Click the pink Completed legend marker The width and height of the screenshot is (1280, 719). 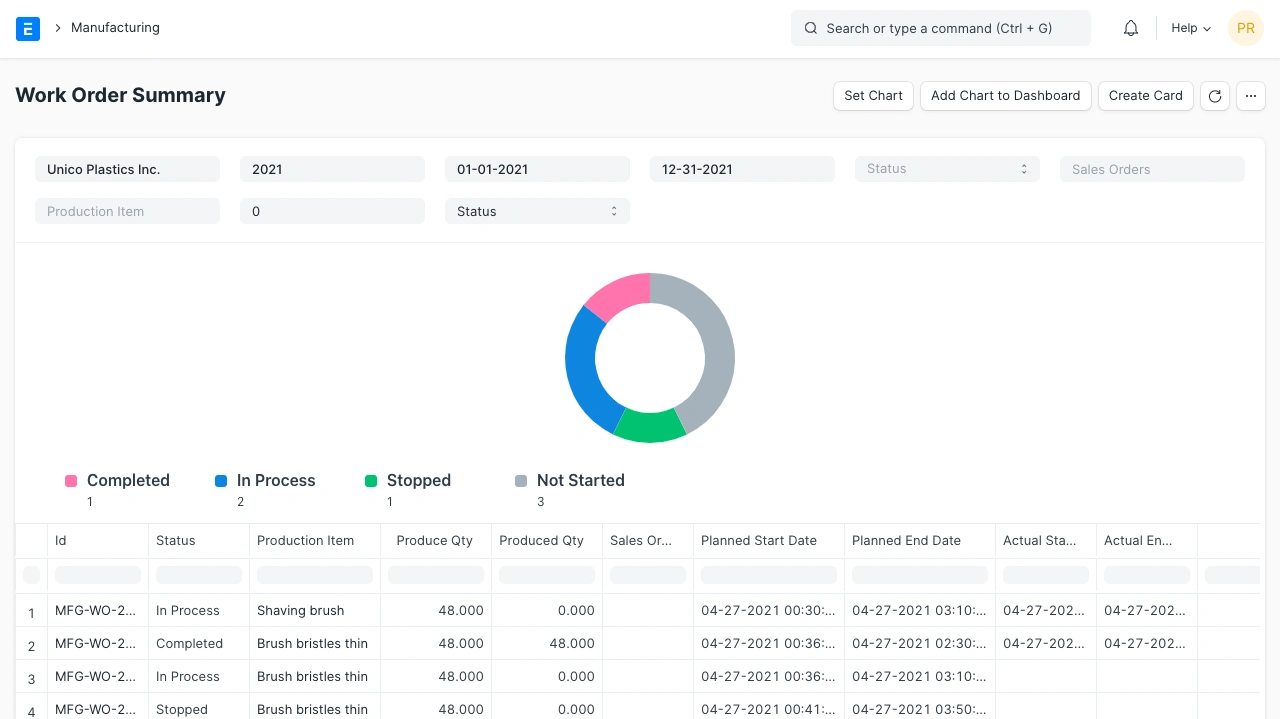(x=71, y=481)
